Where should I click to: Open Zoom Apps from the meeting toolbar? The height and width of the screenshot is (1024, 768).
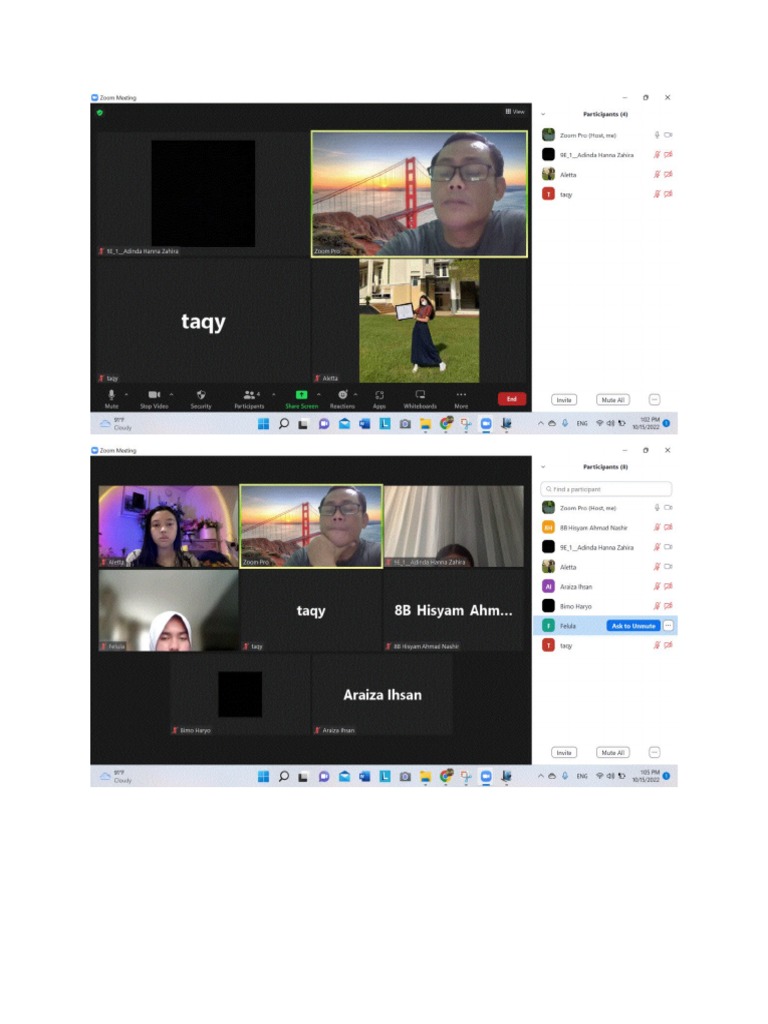pos(379,399)
